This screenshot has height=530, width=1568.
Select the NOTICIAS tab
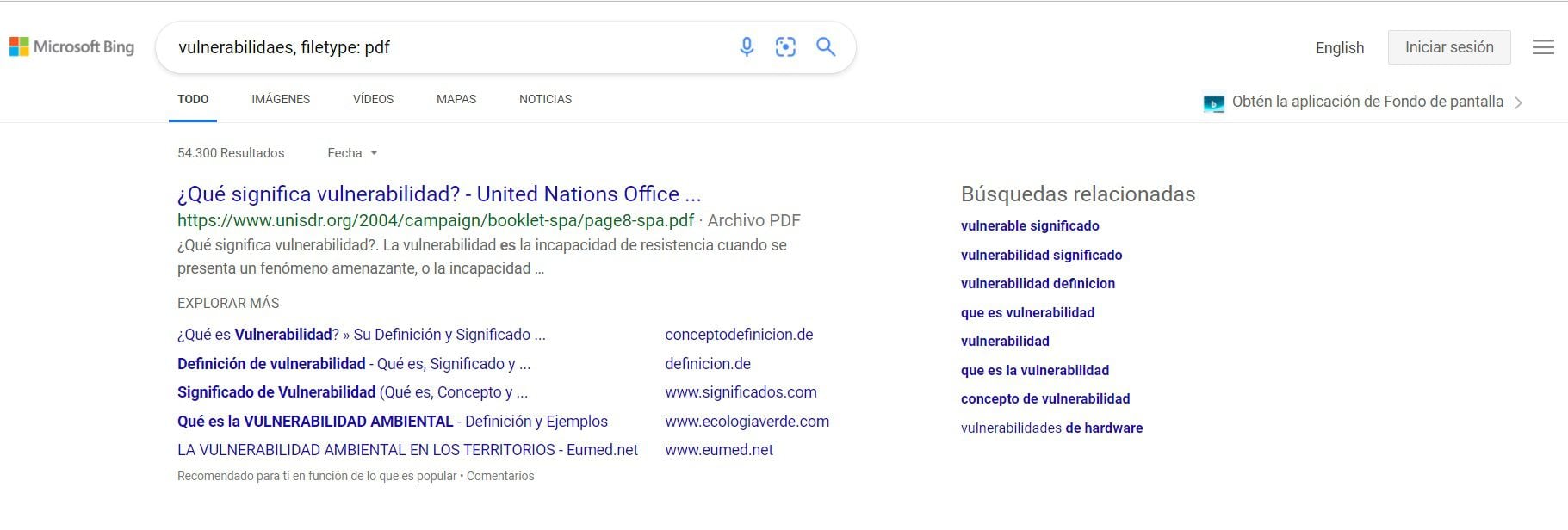pos(545,99)
